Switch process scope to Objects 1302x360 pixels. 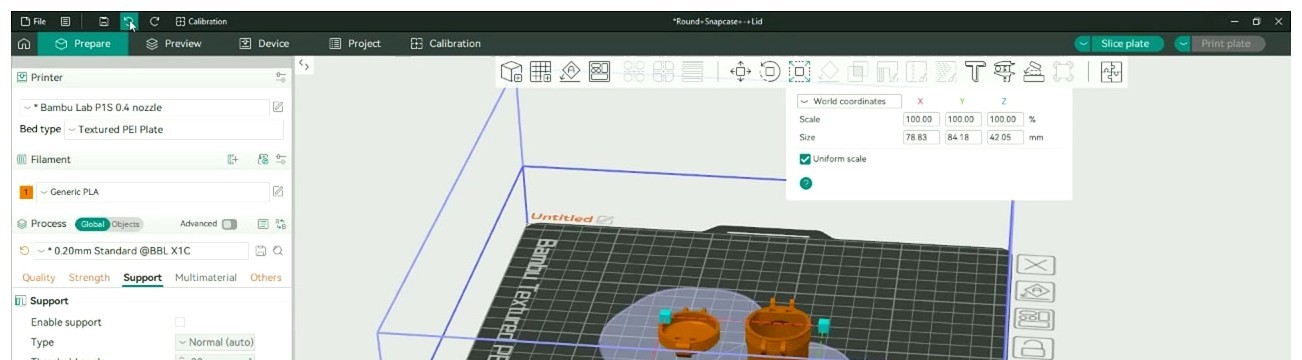126,224
